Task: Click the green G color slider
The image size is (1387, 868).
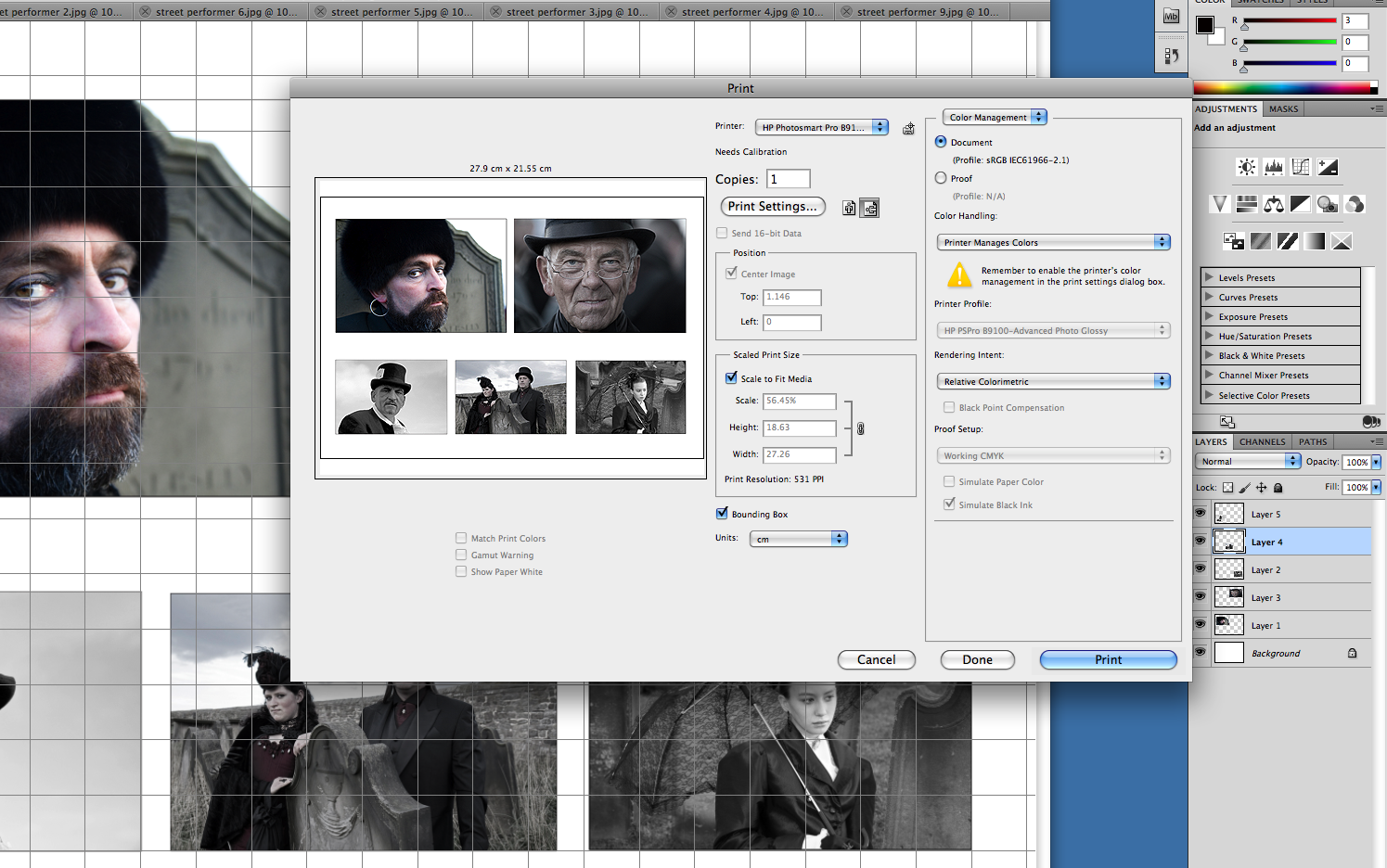Action: pyautogui.click(x=1290, y=42)
